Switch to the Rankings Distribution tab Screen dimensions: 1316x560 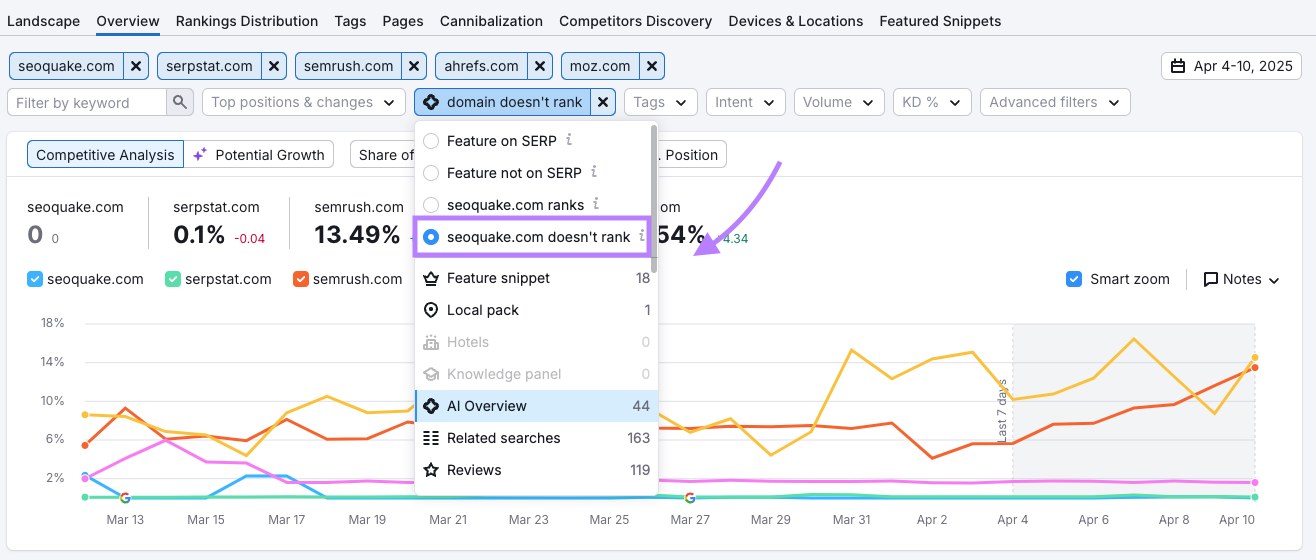[x=247, y=21]
